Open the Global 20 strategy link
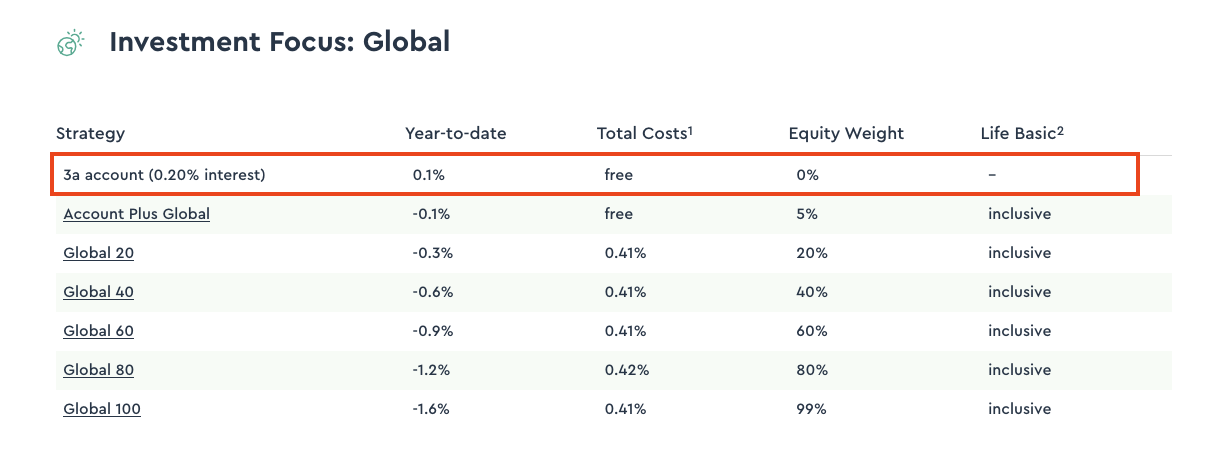This screenshot has width=1221, height=450. (x=98, y=253)
